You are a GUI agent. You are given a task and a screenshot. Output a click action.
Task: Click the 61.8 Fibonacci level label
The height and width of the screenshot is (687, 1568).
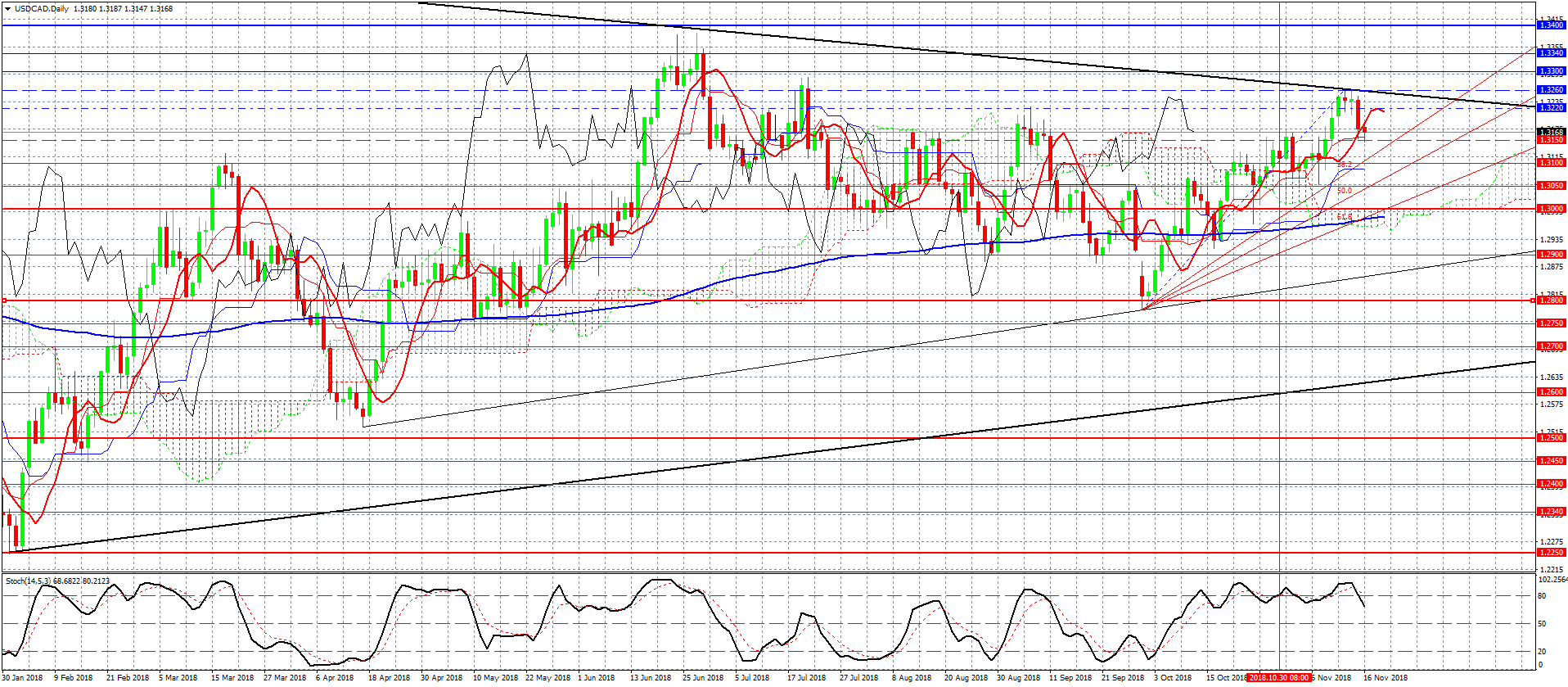pyautogui.click(x=1344, y=217)
